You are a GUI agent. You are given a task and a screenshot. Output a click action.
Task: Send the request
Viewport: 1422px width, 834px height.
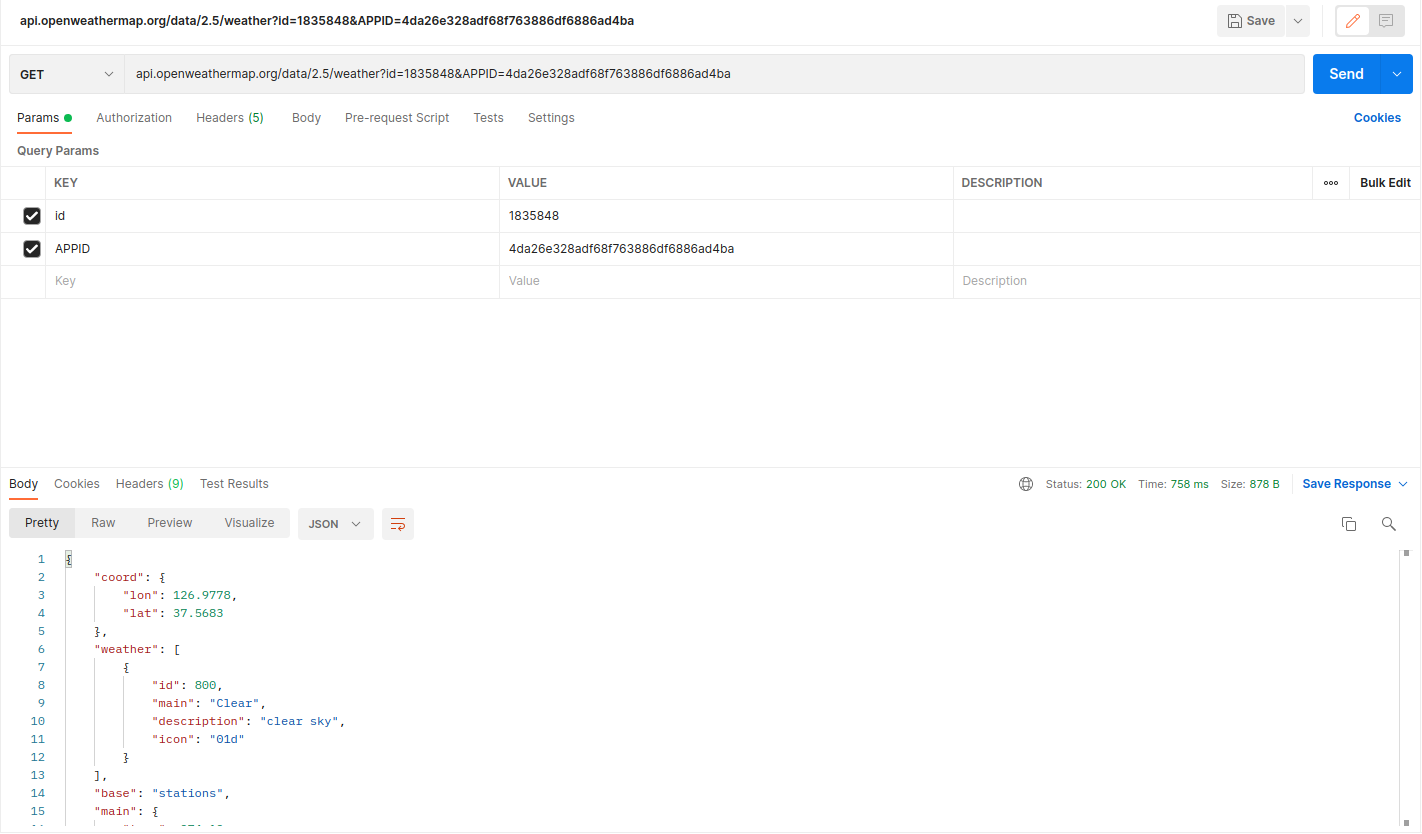pos(1346,74)
